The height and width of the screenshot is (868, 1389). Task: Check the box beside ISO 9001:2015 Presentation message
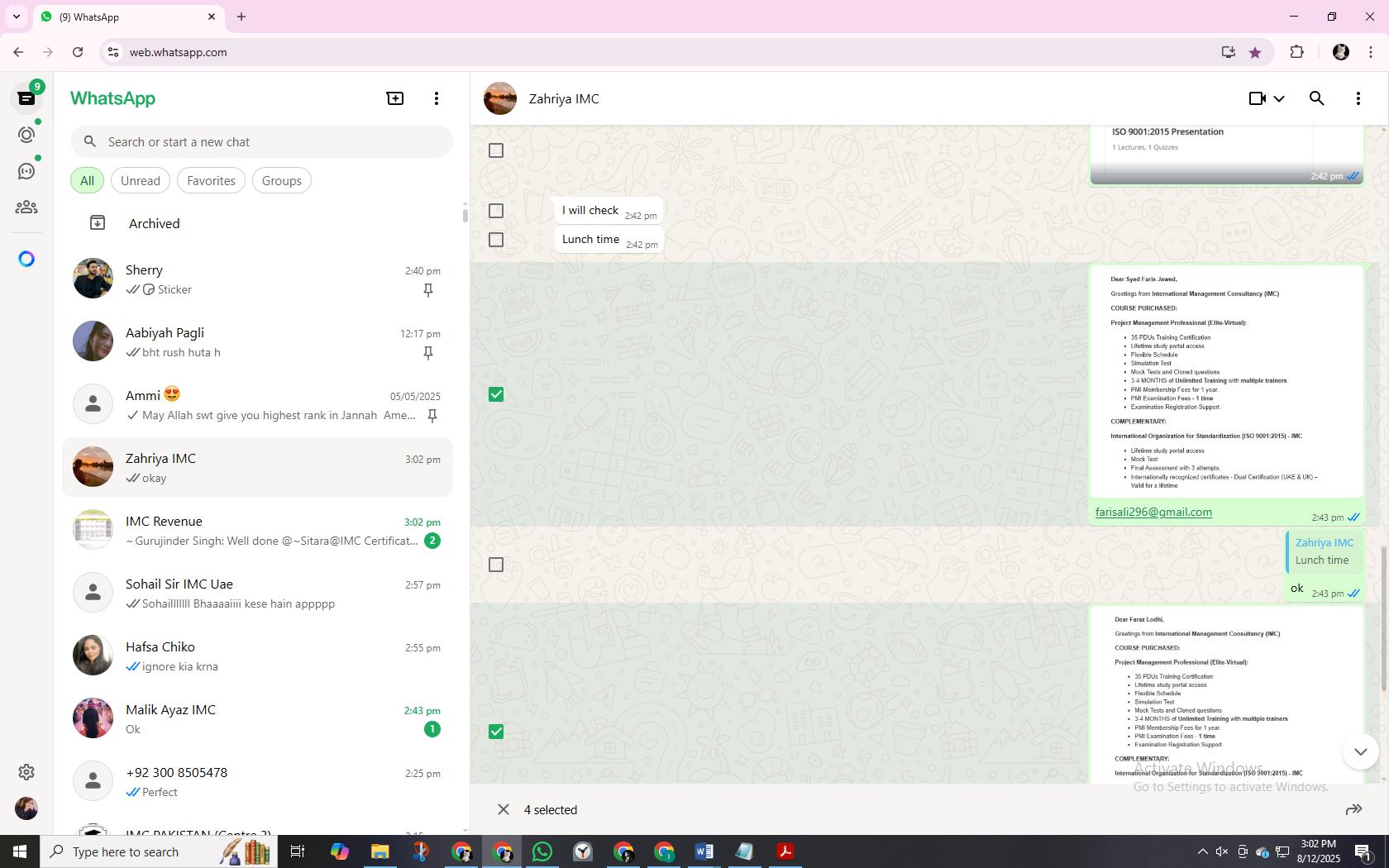tap(496, 150)
